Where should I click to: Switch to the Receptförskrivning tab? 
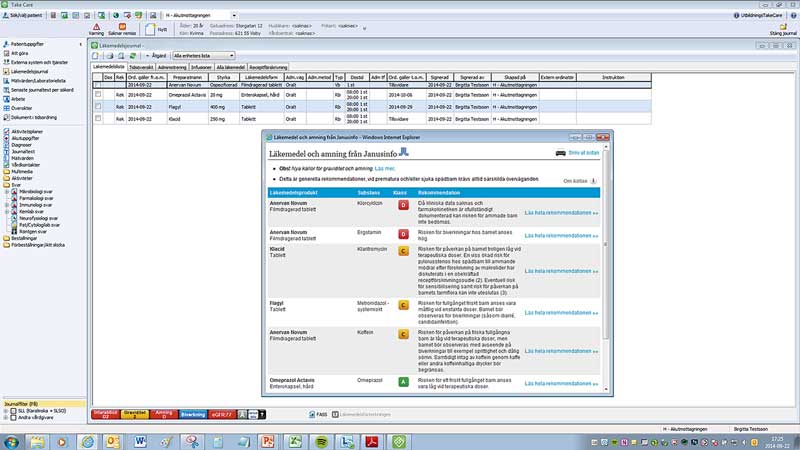point(284,65)
